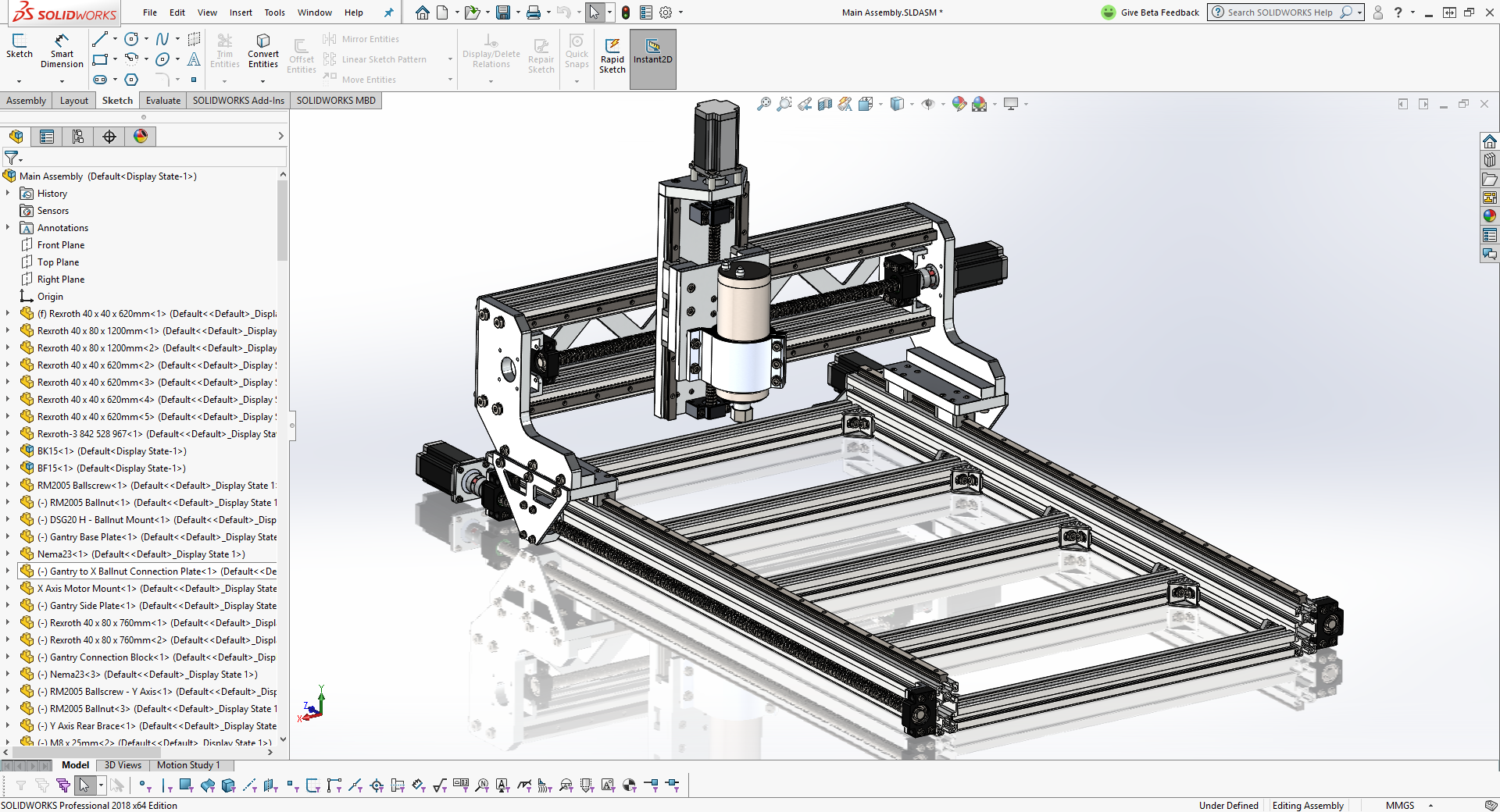Image resolution: width=1500 pixels, height=812 pixels.
Task: Expand the History tree node
Action: click(x=8, y=193)
